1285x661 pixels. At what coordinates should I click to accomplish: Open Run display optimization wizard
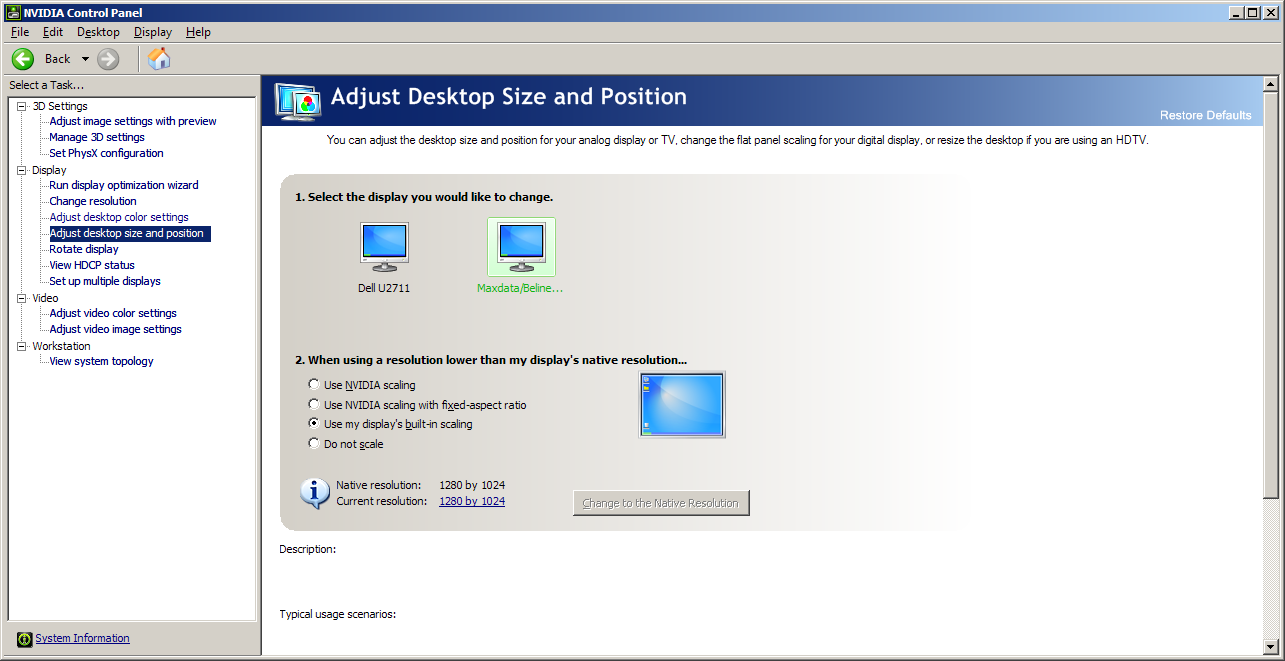pos(124,185)
